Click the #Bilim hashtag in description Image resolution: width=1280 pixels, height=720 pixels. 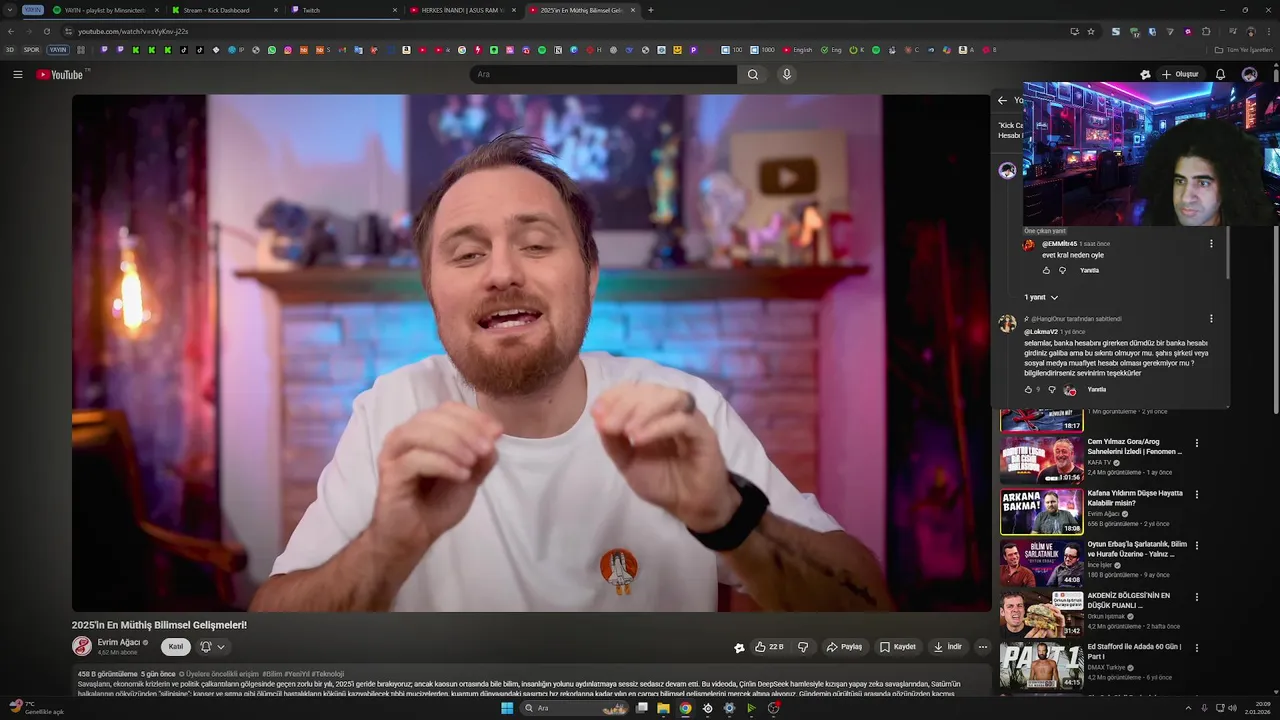pos(272,674)
